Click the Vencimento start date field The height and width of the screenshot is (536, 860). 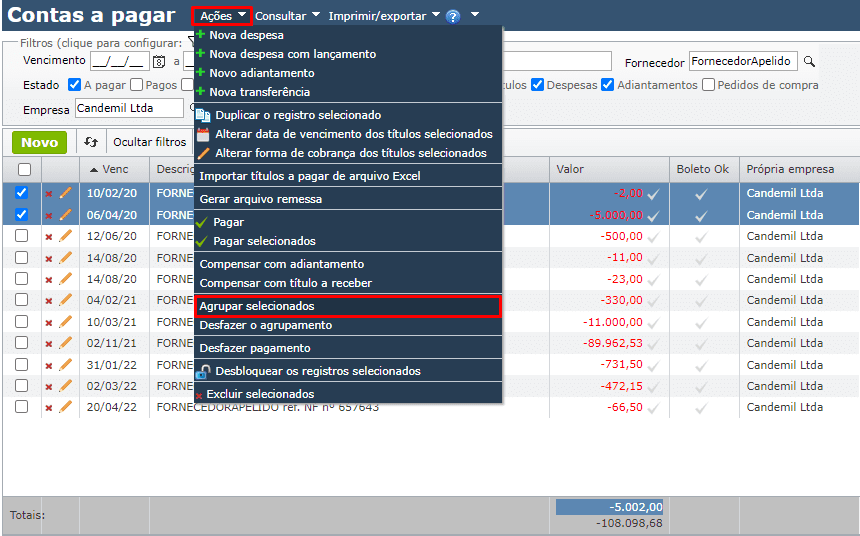pos(120,61)
